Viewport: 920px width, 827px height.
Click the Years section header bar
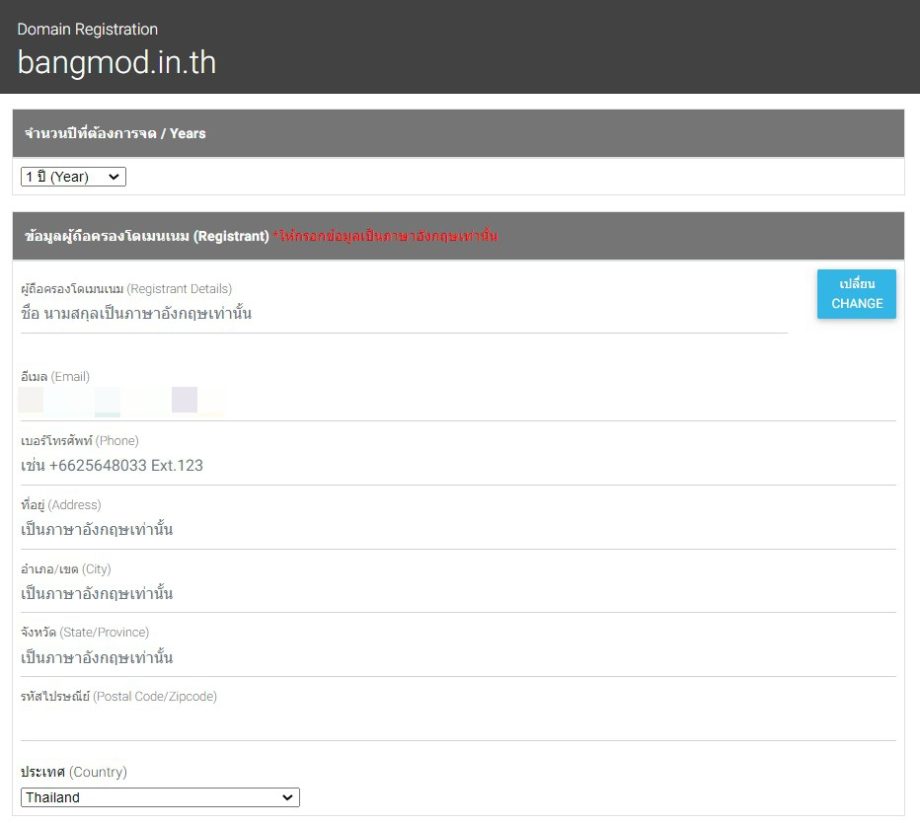point(458,133)
